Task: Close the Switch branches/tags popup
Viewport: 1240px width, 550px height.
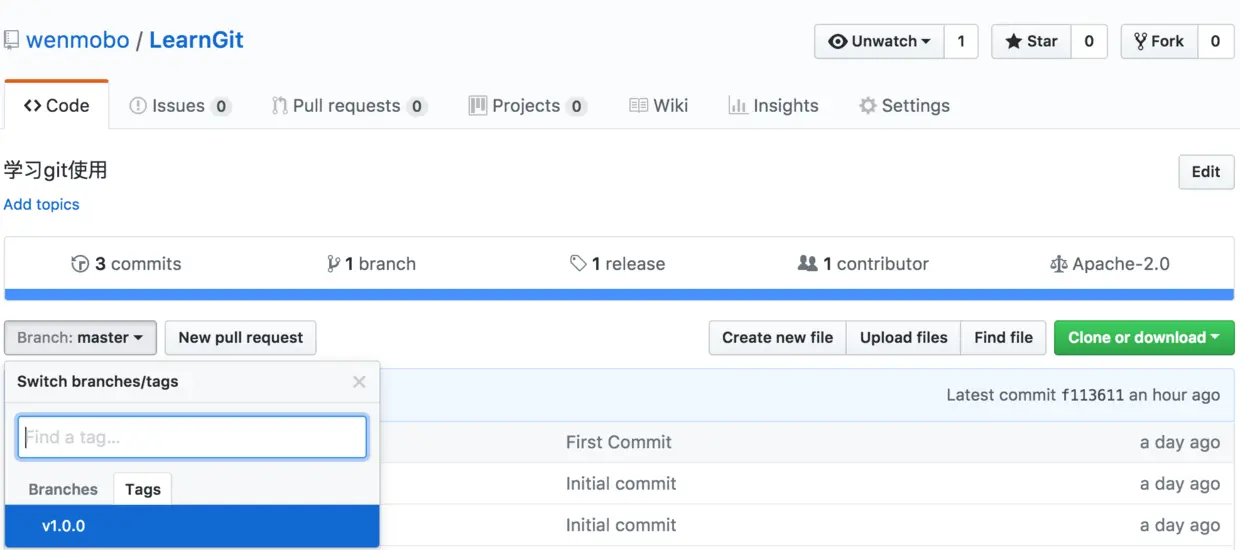Action: point(359,381)
